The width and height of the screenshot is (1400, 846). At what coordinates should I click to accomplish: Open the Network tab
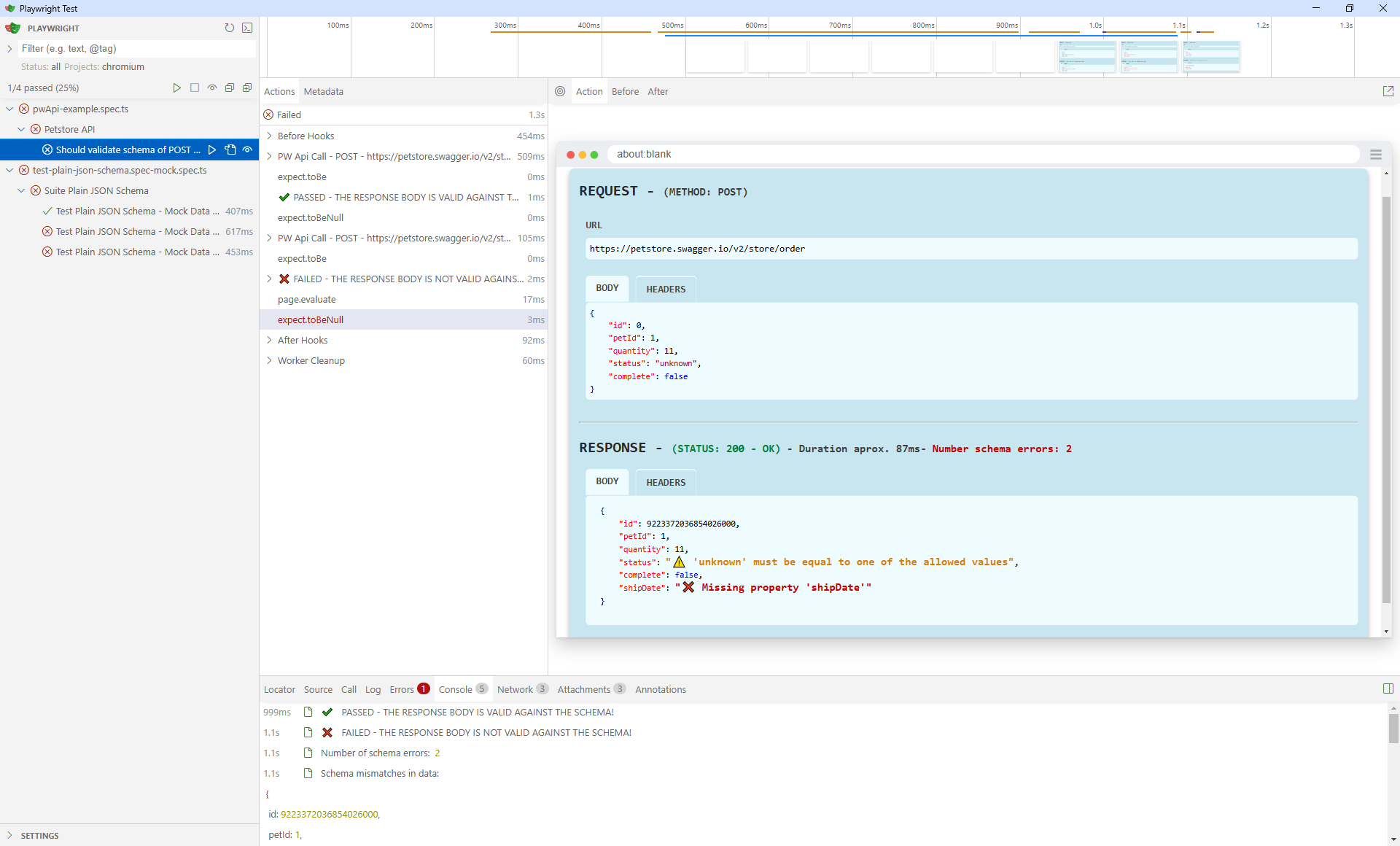point(522,689)
